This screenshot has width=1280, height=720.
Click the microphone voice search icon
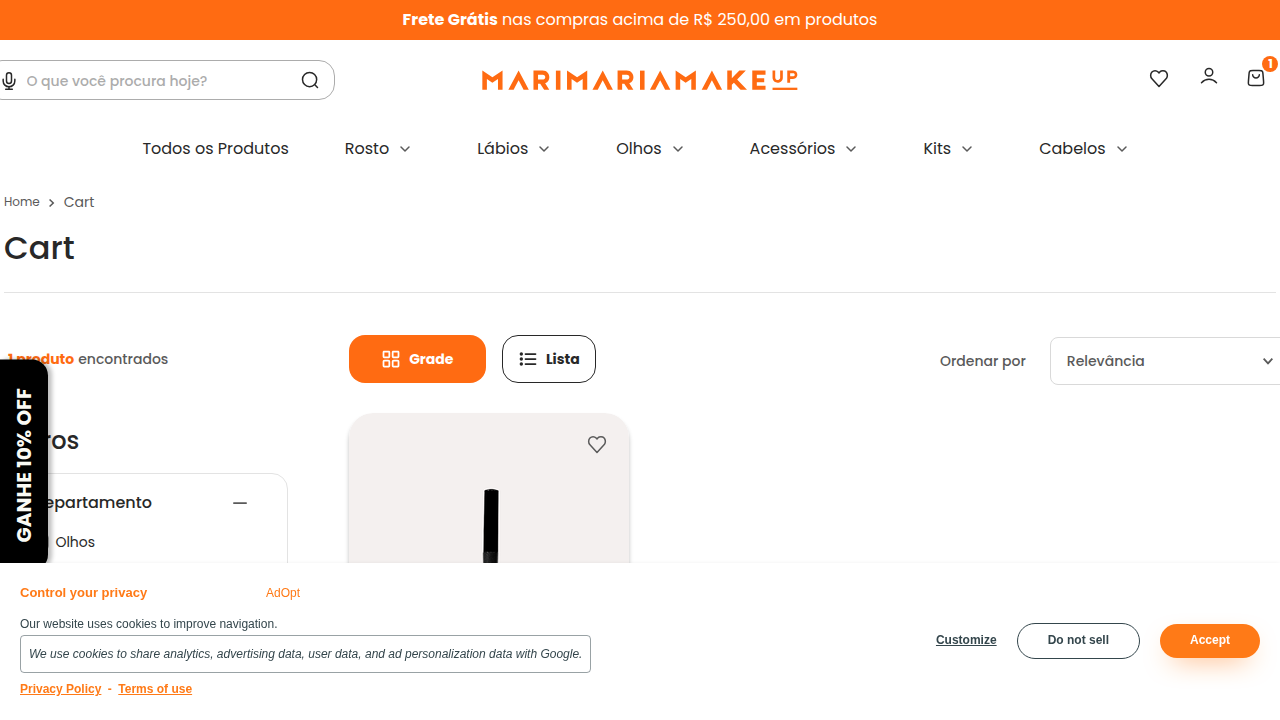coord(9,81)
